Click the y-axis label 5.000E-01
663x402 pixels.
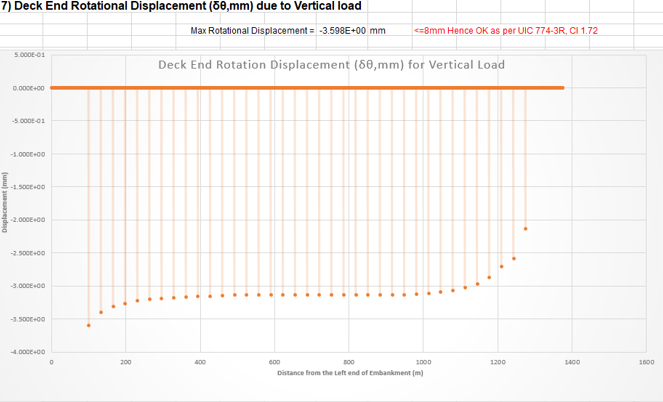click(x=29, y=55)
